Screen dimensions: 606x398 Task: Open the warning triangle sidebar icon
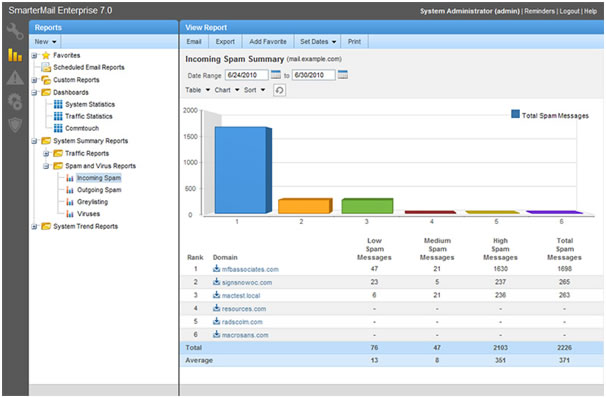(15, 78)
